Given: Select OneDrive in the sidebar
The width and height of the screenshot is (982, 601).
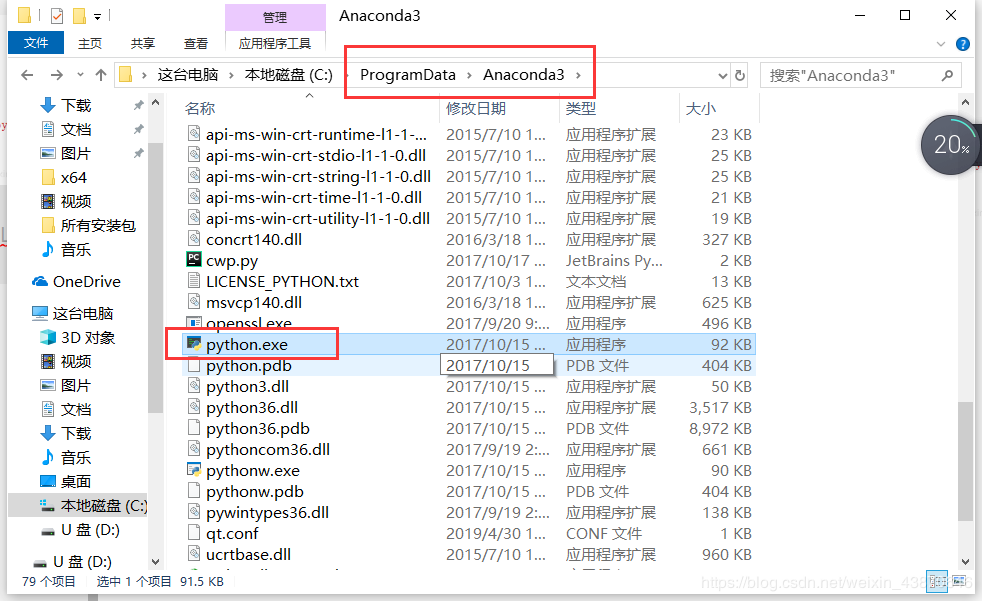Looking at the screenshot, I should [76, 281].
